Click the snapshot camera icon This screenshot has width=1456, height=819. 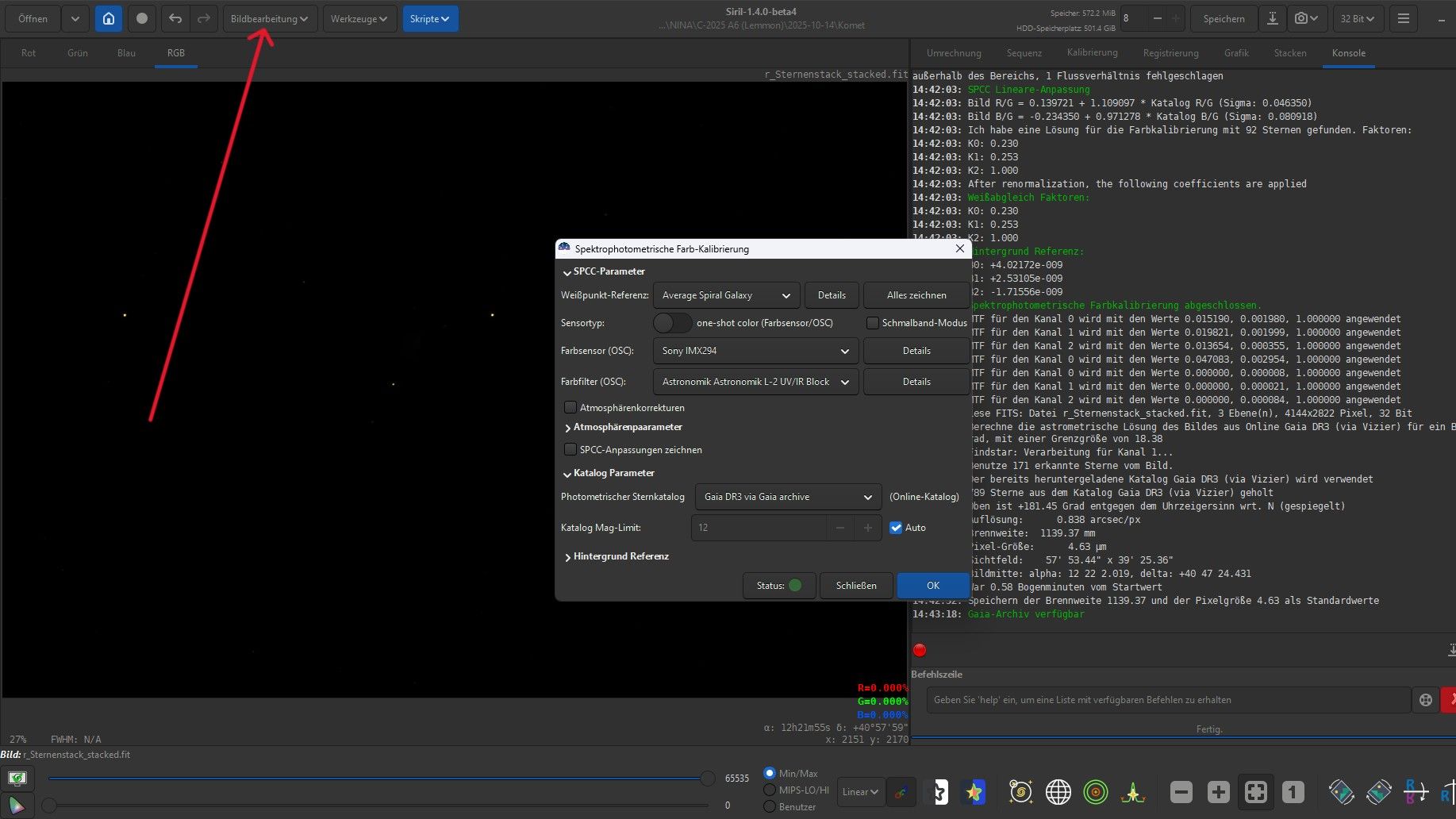1301,18
